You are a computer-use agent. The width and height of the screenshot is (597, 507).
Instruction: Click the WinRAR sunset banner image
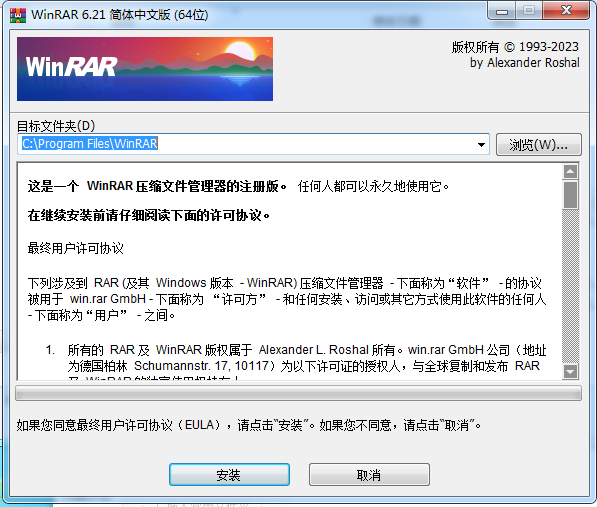[x=145, y=69]
